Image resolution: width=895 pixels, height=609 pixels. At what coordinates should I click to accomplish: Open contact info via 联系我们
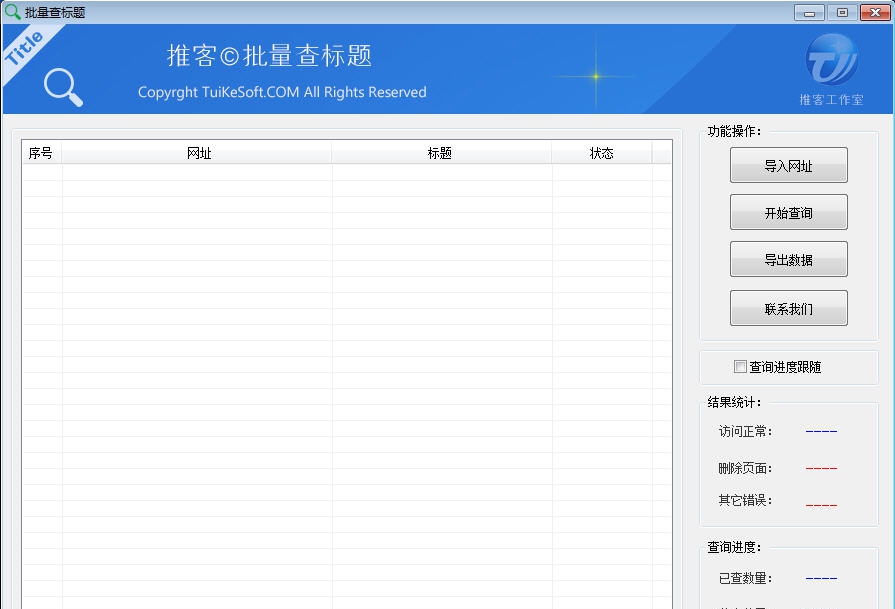[788, 307]
